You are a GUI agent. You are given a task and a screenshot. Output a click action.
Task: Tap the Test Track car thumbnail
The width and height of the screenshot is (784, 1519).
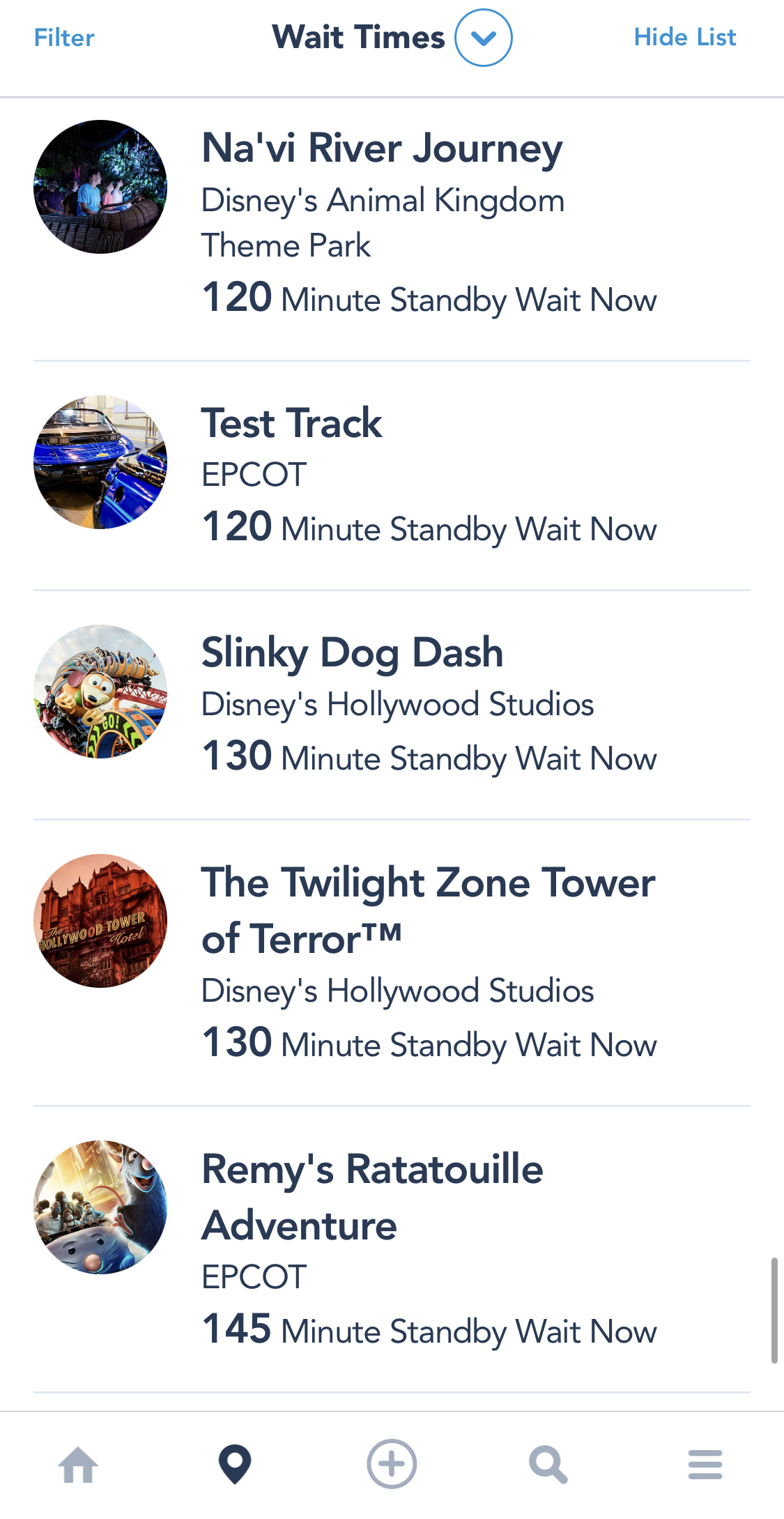(100, 462)
